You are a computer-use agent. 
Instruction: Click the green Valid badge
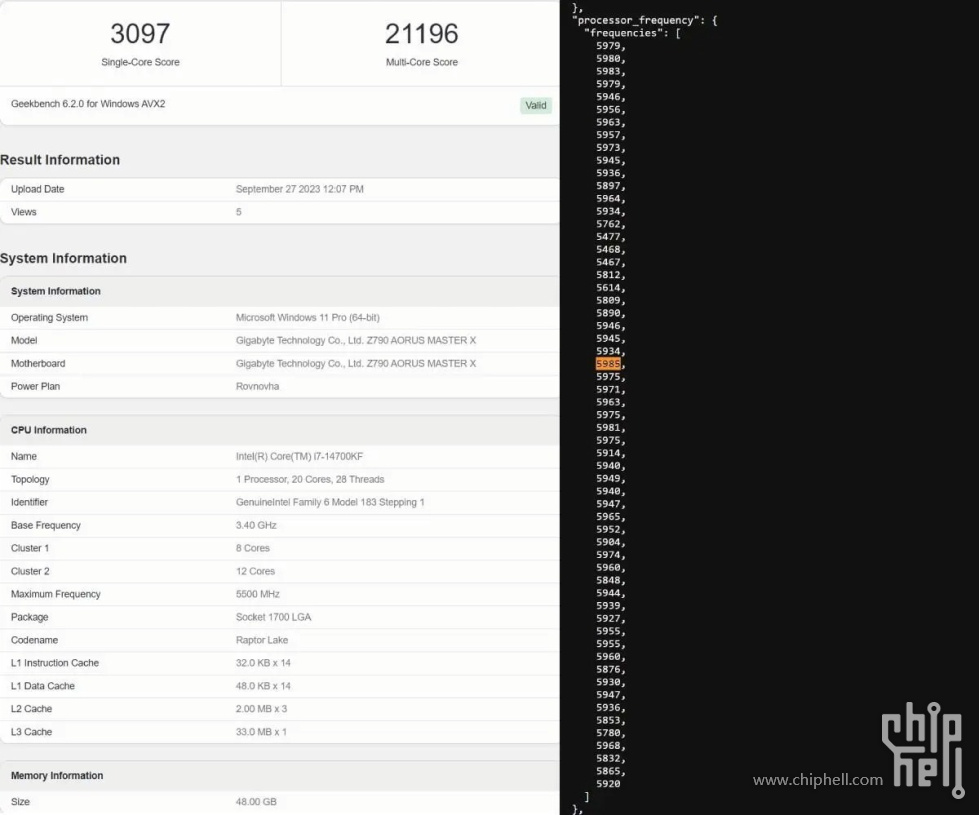coord(536,106)
